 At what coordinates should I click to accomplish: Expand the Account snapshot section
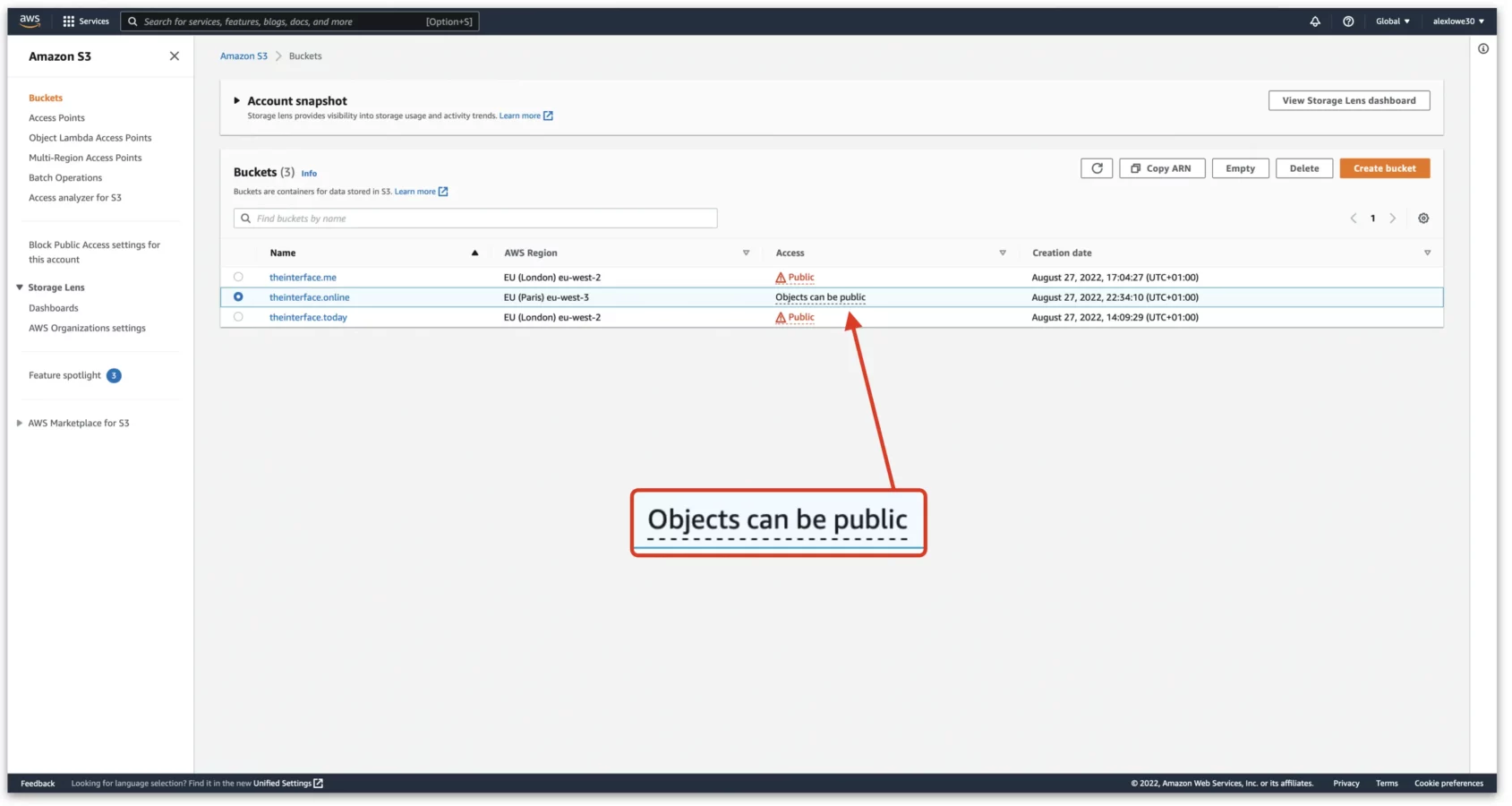click(x=237, y=100)
